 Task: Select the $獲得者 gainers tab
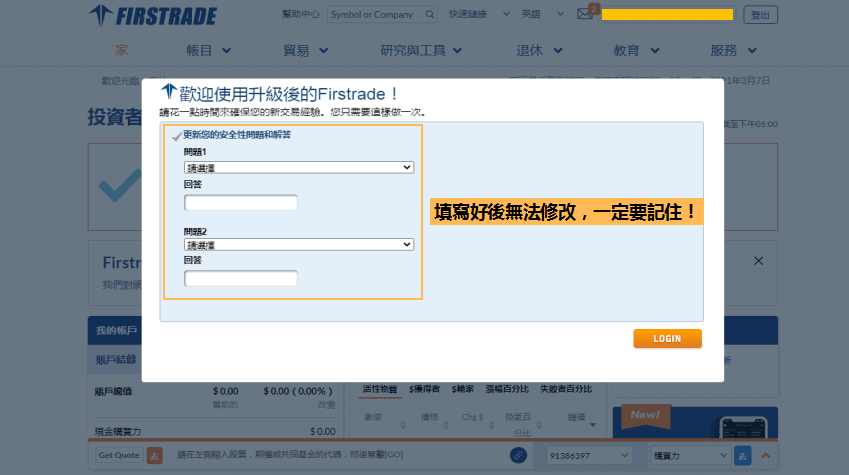point(424,389)
